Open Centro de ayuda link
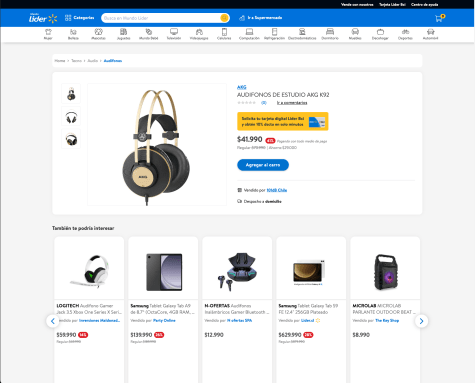Screen dimensions: 475x383 (x=424, y=4)
